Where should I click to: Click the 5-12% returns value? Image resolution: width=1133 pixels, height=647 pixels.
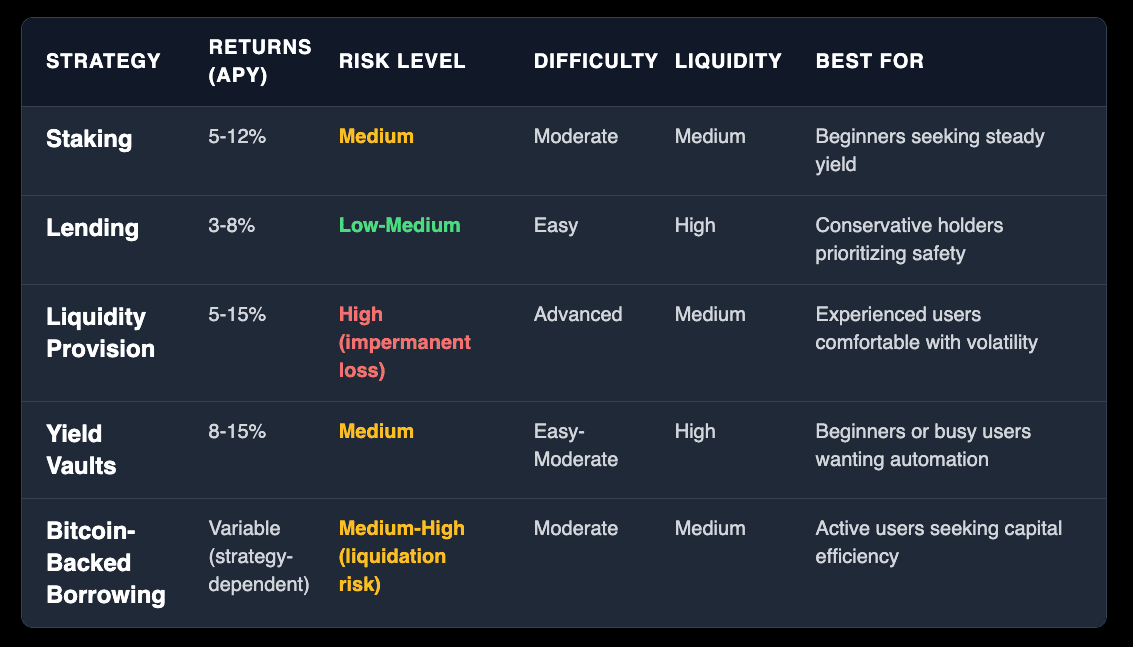237,137
